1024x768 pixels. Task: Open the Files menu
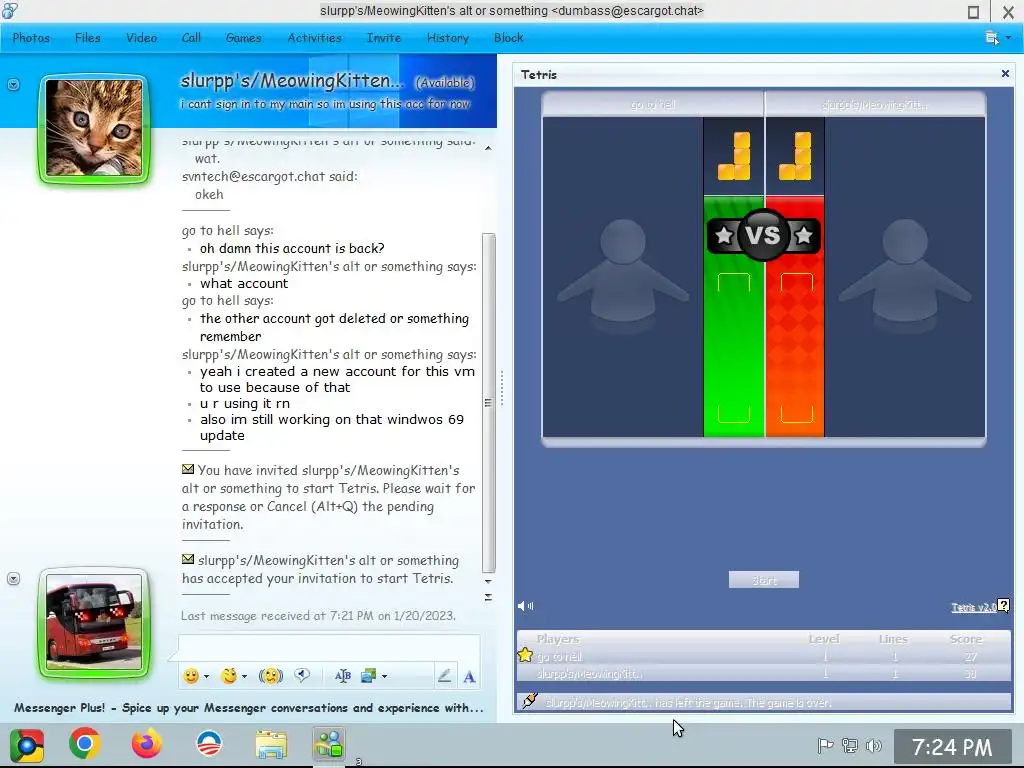point(88,38)
